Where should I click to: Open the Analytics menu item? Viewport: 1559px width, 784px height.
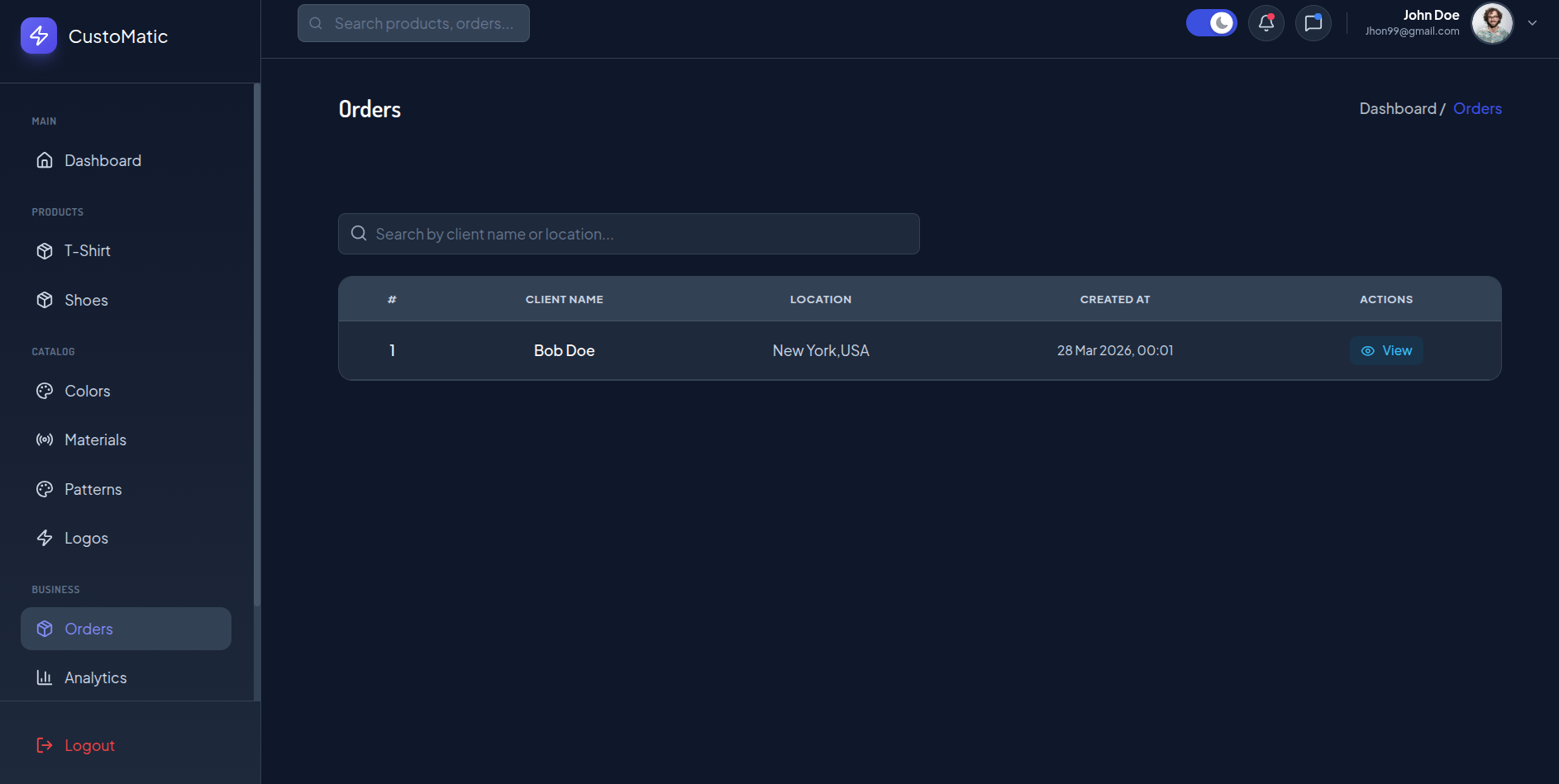click(126, 677)
